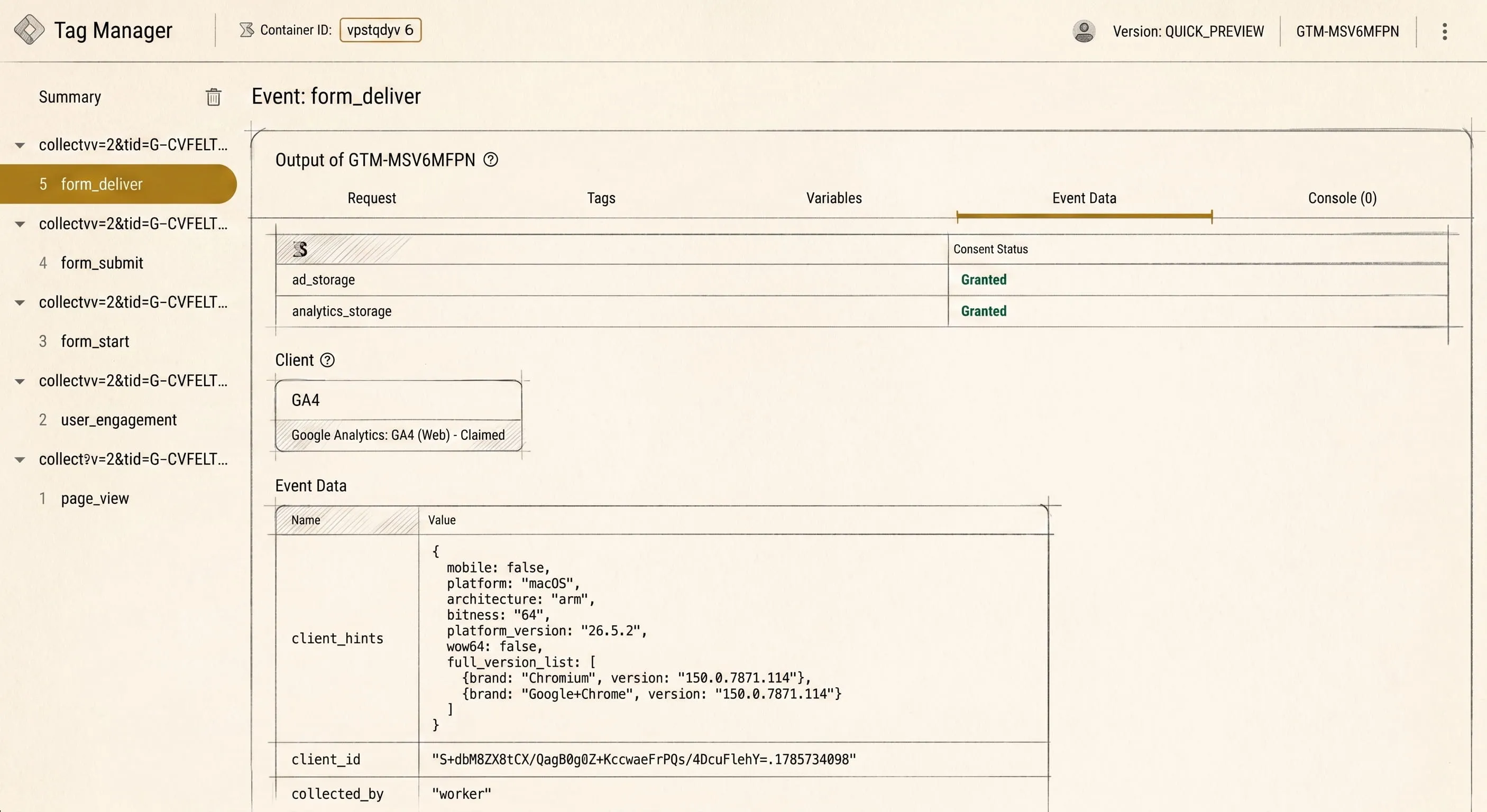Click the Consent Status column header

coord(990,250)
